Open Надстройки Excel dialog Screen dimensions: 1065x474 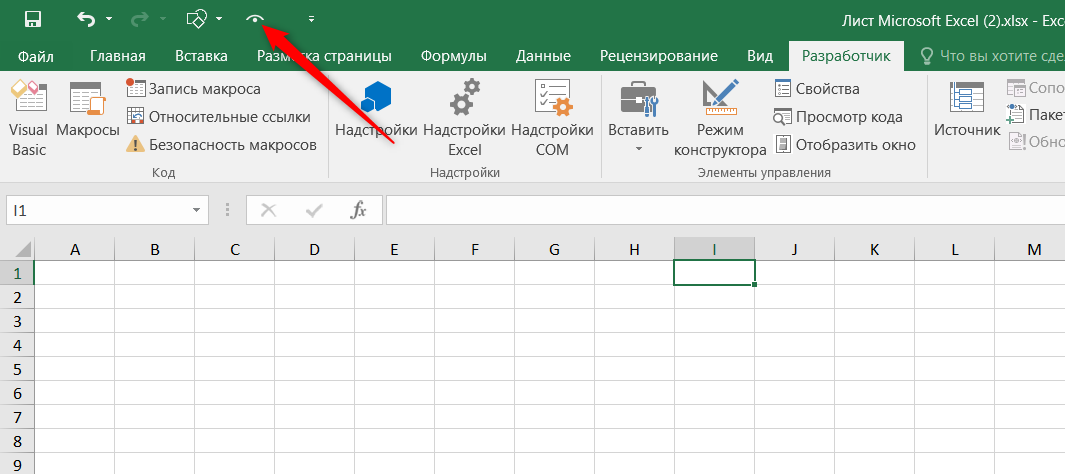point(465,119)
